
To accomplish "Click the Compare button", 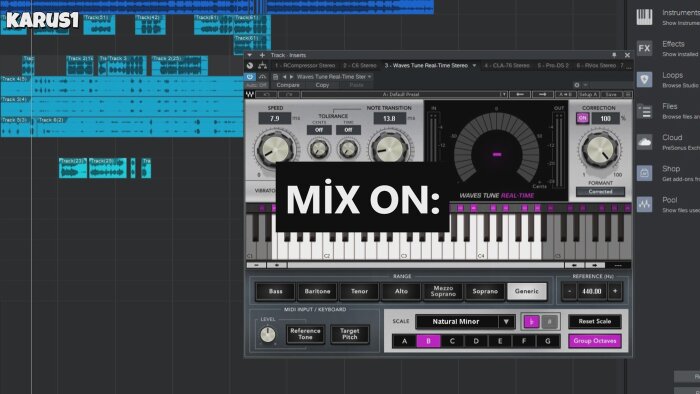I will [288, 85].
